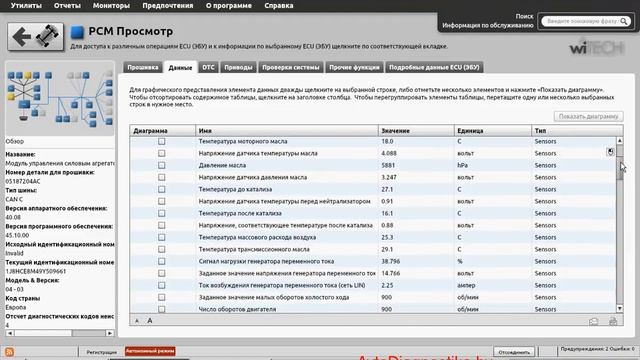Switch to the Прошивка tab
This screenshot has height=360, width=640.
pos(142,67)
